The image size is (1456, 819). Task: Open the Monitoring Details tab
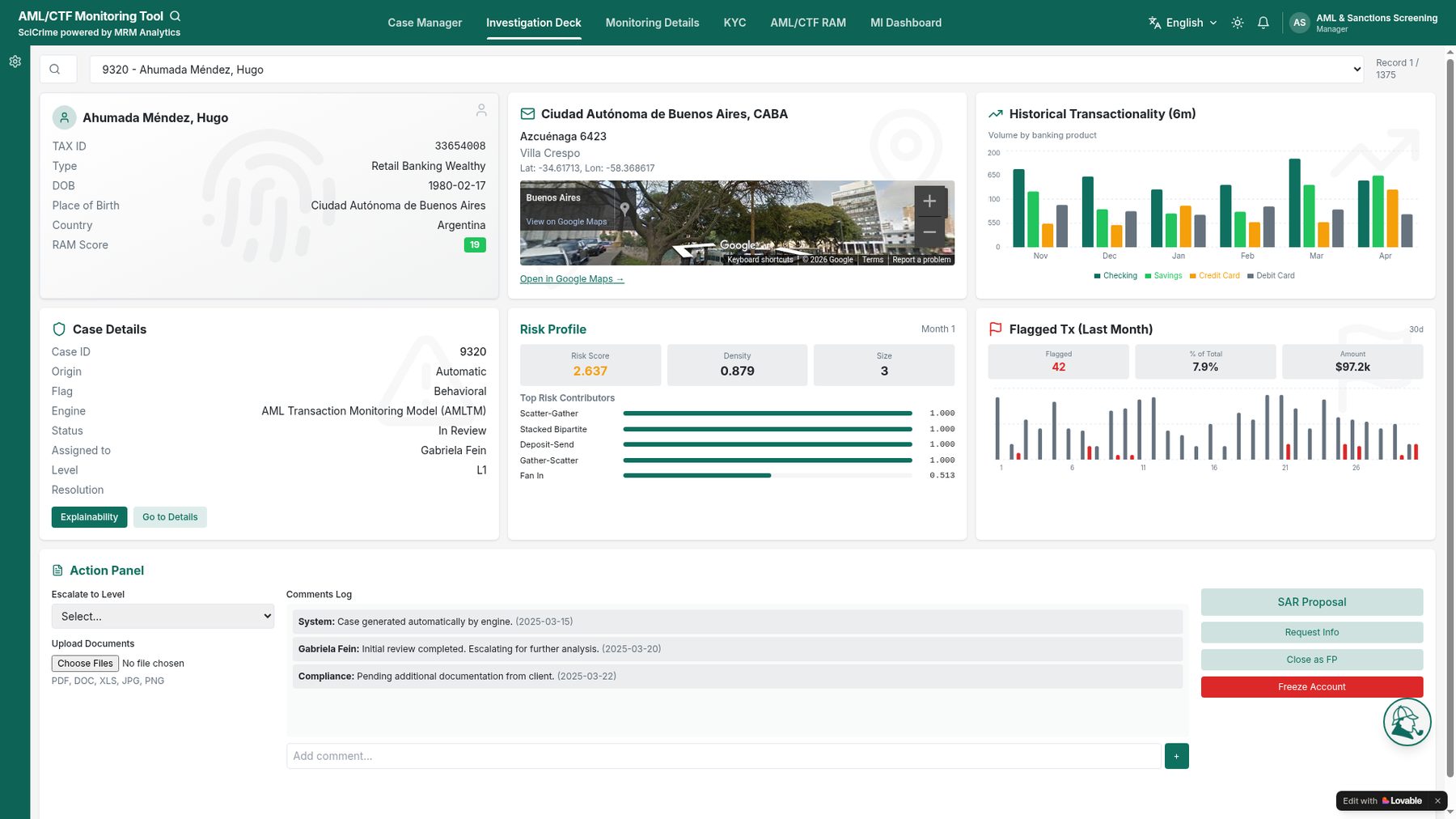point(652,23)
